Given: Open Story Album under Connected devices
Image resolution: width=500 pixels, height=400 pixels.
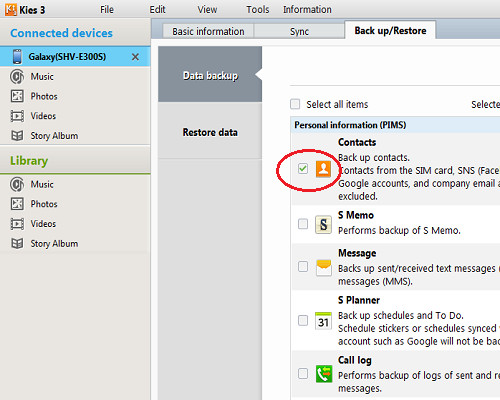Looking at the screenshot, I should coord(54,136).
